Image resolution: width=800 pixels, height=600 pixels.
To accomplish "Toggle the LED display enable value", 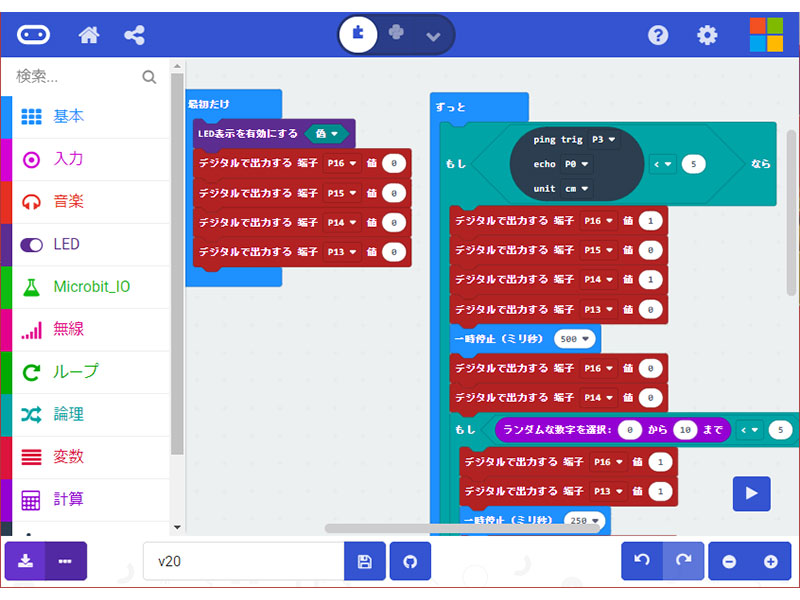I will click(x=326, y=133).
